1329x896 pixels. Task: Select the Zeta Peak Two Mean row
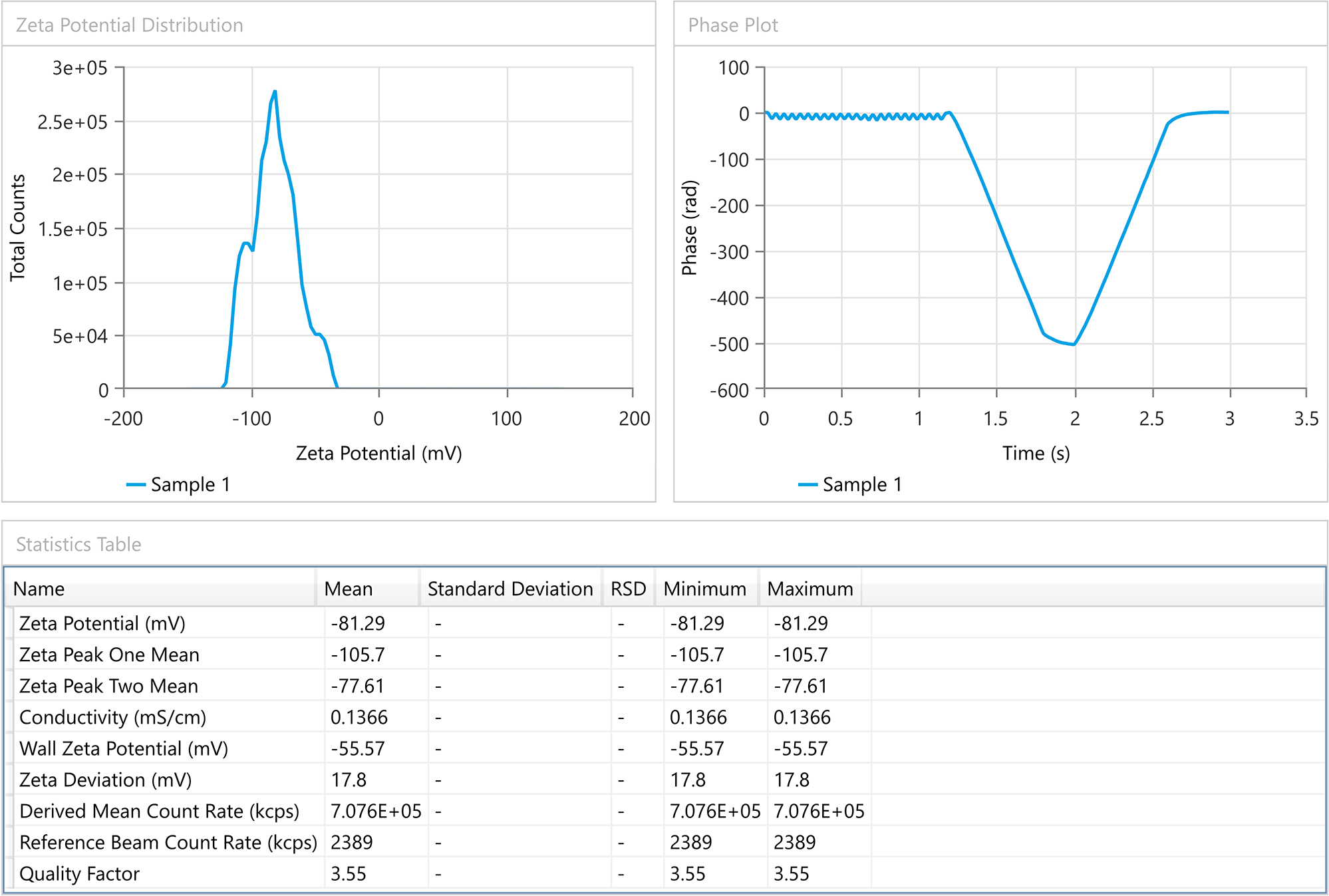[108, 686]
